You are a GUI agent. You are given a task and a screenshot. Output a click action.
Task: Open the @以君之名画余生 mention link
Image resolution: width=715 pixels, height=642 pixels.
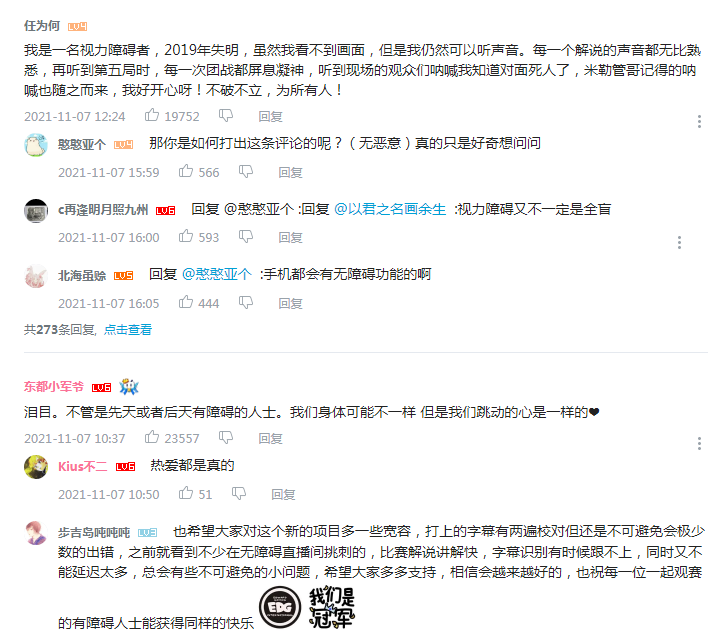[390, 209]
